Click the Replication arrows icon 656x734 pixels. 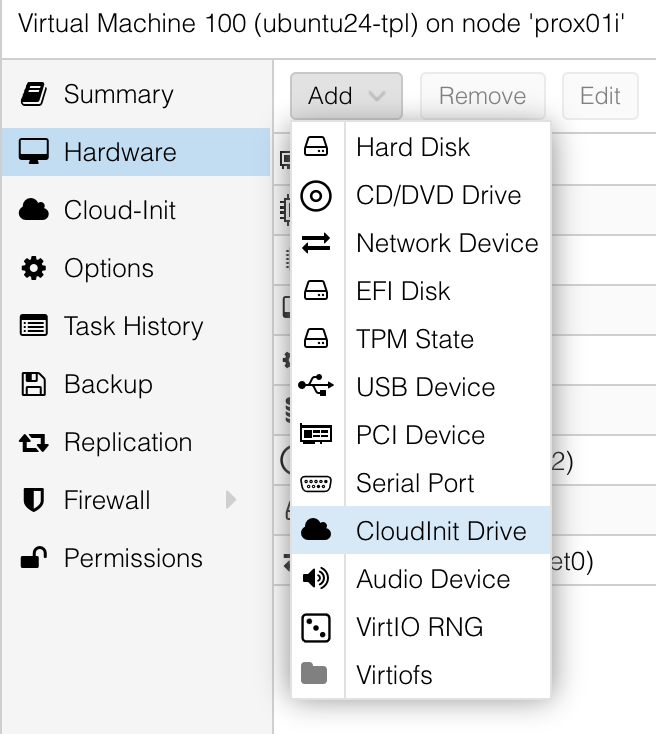pos(34,442)
